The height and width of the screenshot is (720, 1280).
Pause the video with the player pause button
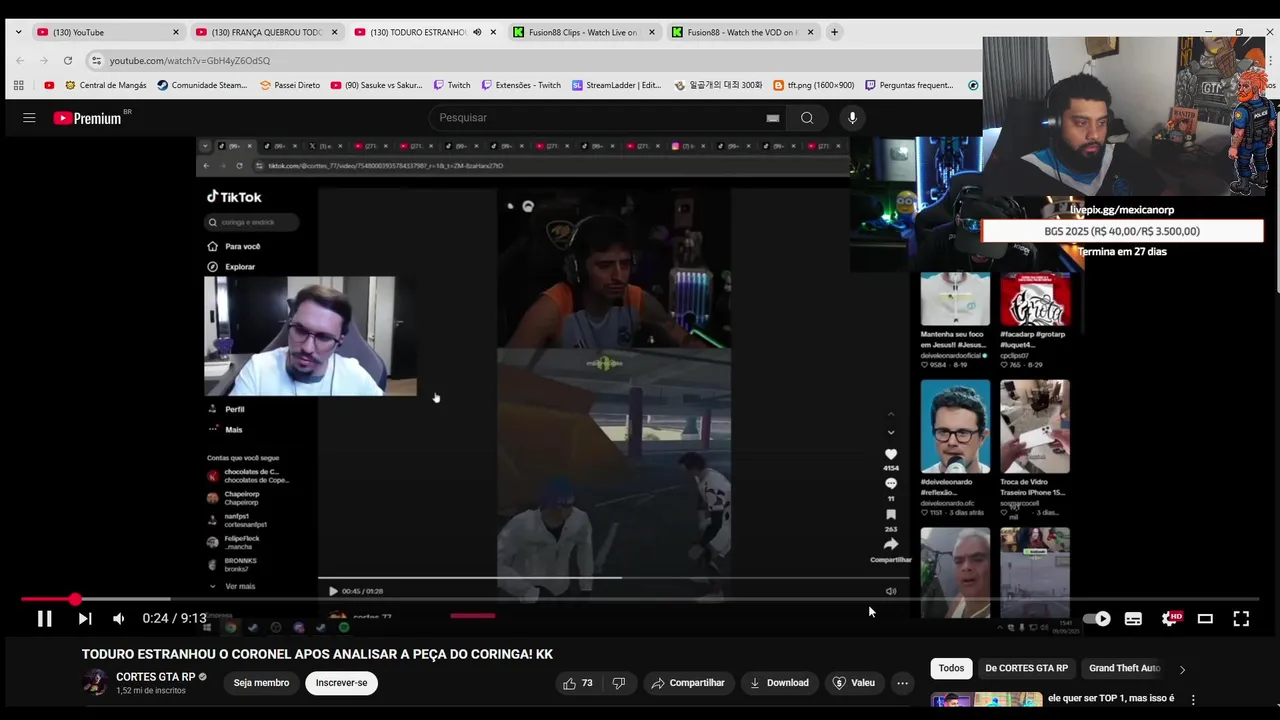[x=44, y=619]
